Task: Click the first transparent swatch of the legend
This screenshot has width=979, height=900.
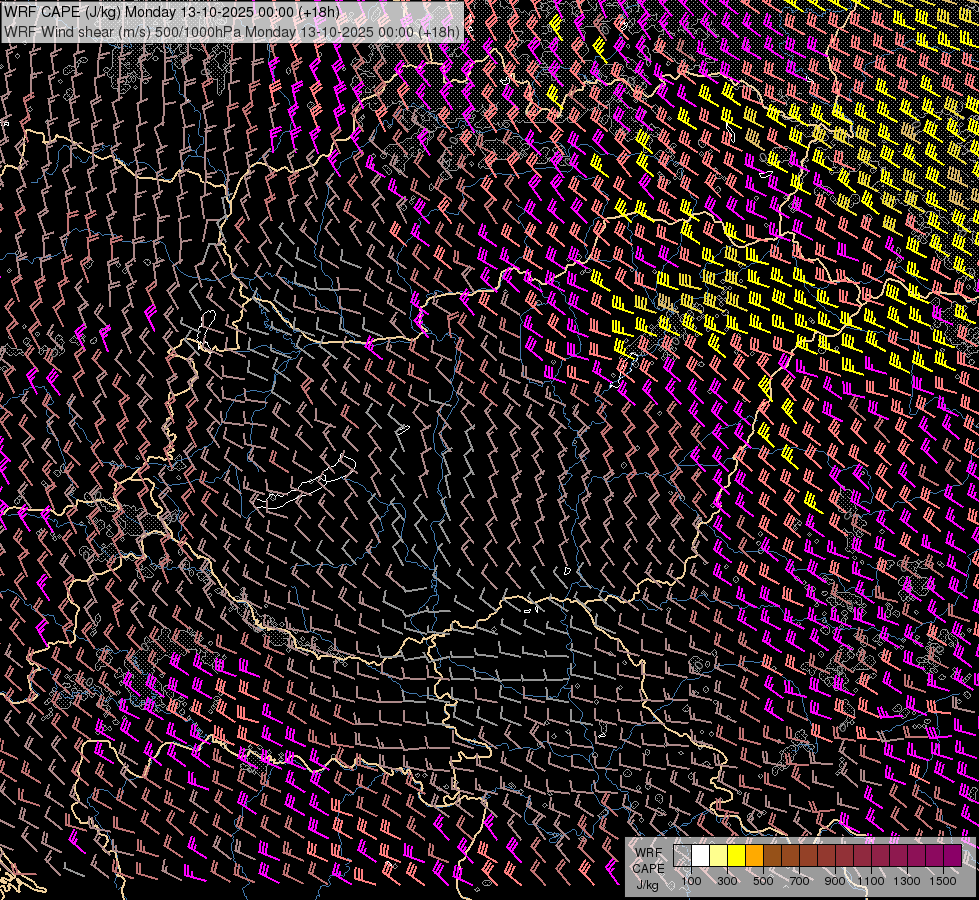Action: tap(683, 856)
